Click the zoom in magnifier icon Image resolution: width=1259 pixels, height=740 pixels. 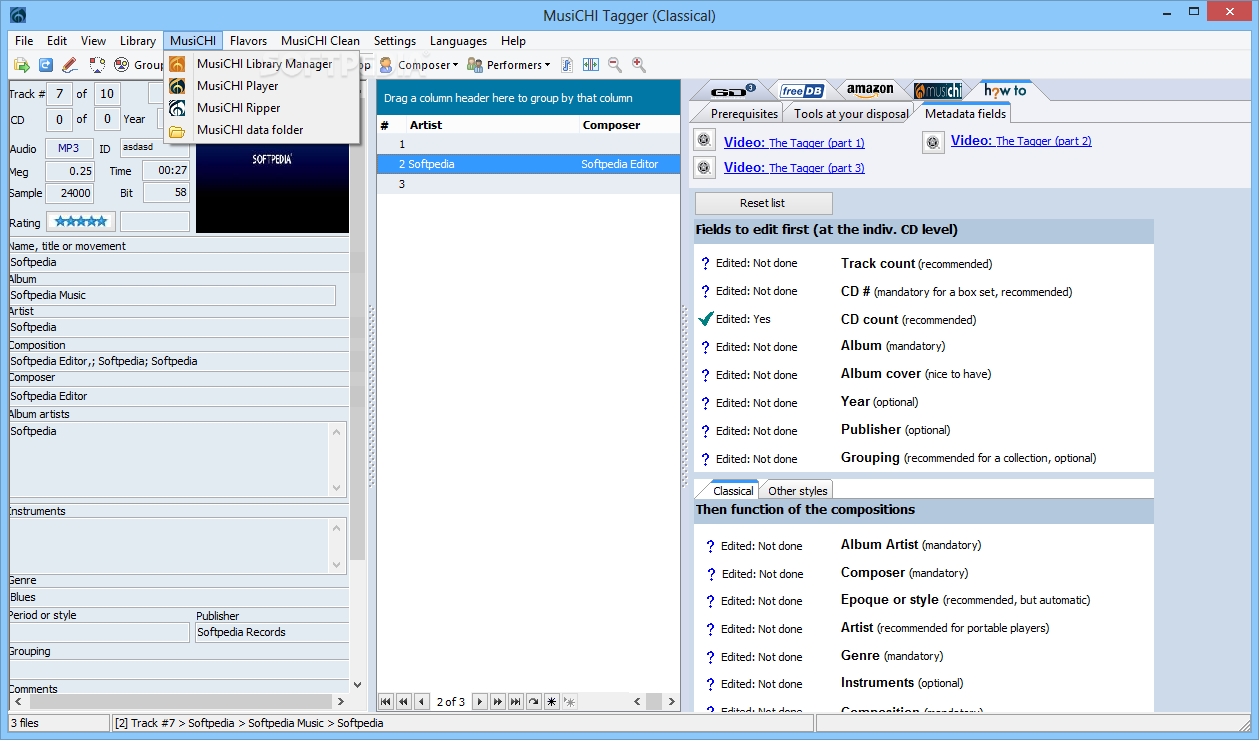click(639, 65)
